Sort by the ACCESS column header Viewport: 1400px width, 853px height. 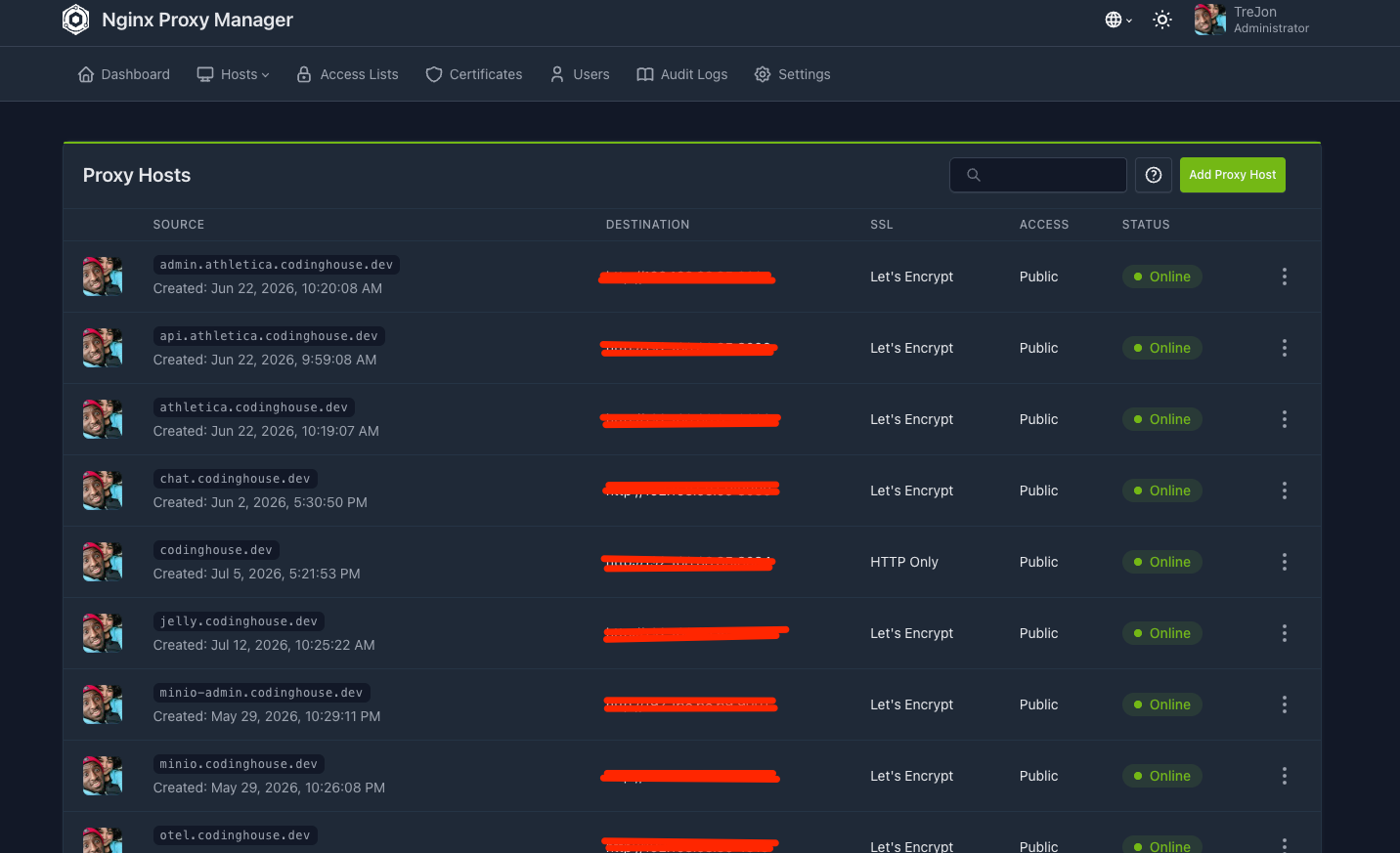1044,225
